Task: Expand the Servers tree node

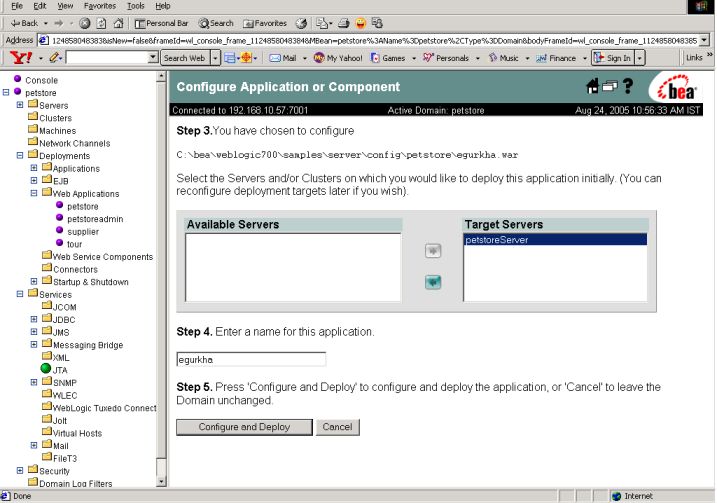Action: (20, 105)
